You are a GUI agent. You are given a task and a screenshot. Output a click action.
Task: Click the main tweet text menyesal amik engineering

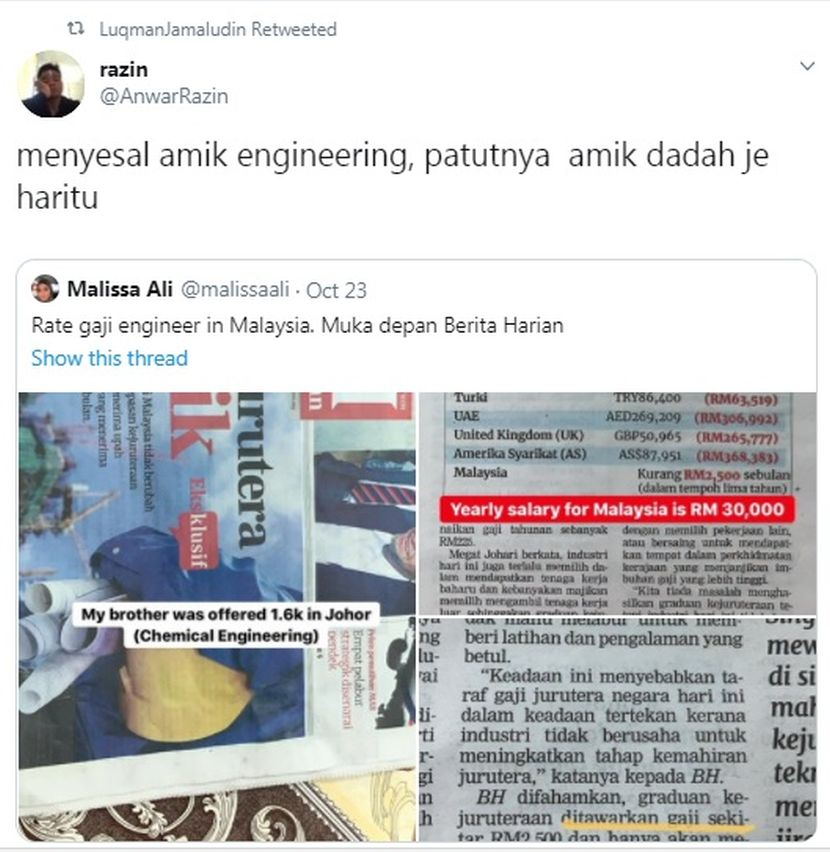click(392, 176)
